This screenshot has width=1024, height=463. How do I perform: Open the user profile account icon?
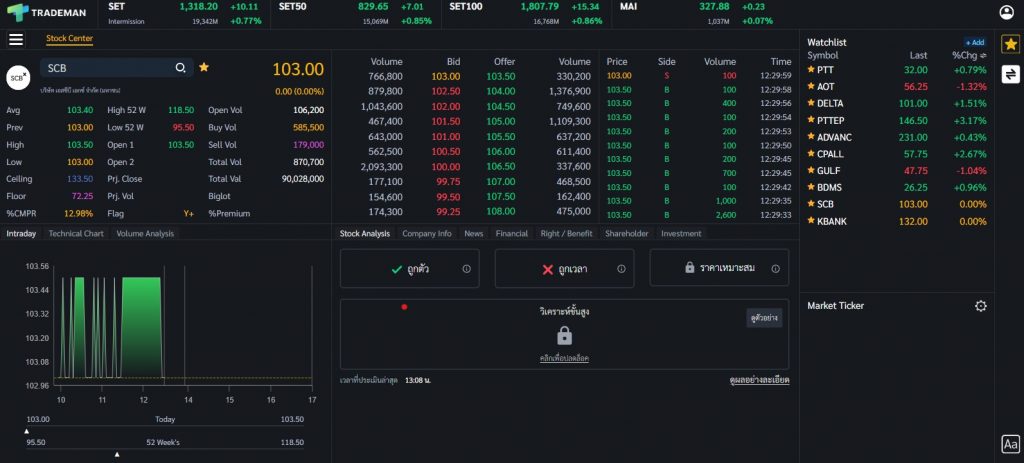[1007, 12]
